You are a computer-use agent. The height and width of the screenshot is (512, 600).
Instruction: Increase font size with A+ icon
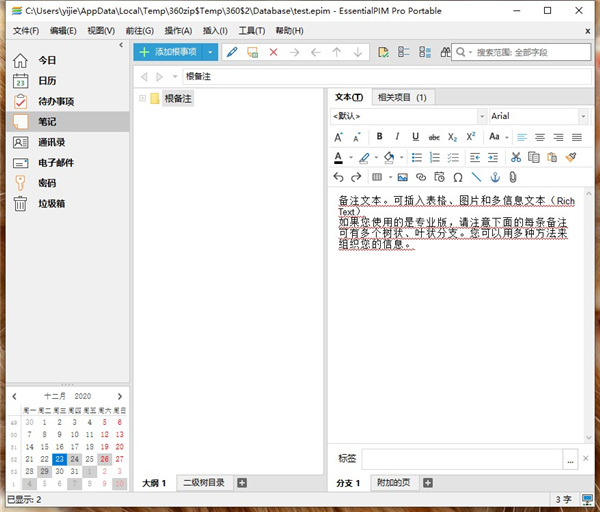[338, 137]
